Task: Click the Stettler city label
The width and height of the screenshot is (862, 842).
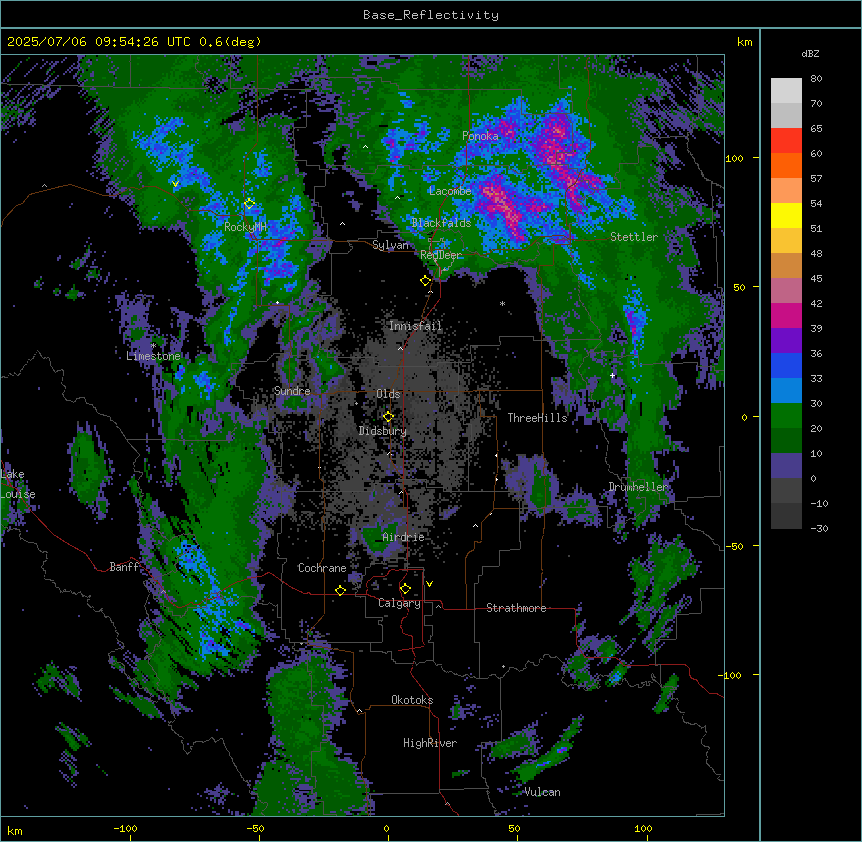Action: [x=634, y=237]
